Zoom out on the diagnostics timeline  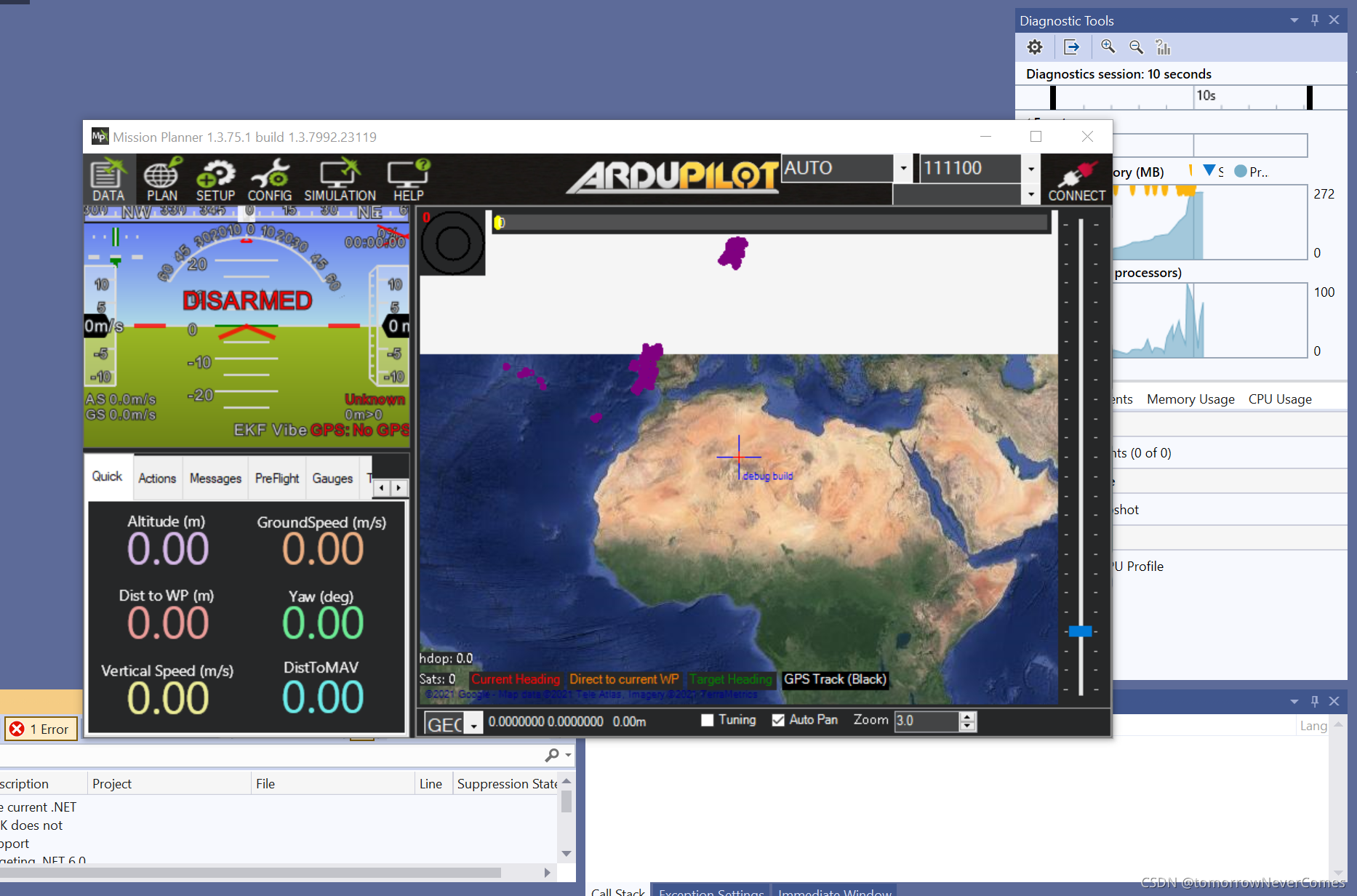click(x=1136, y=47)
